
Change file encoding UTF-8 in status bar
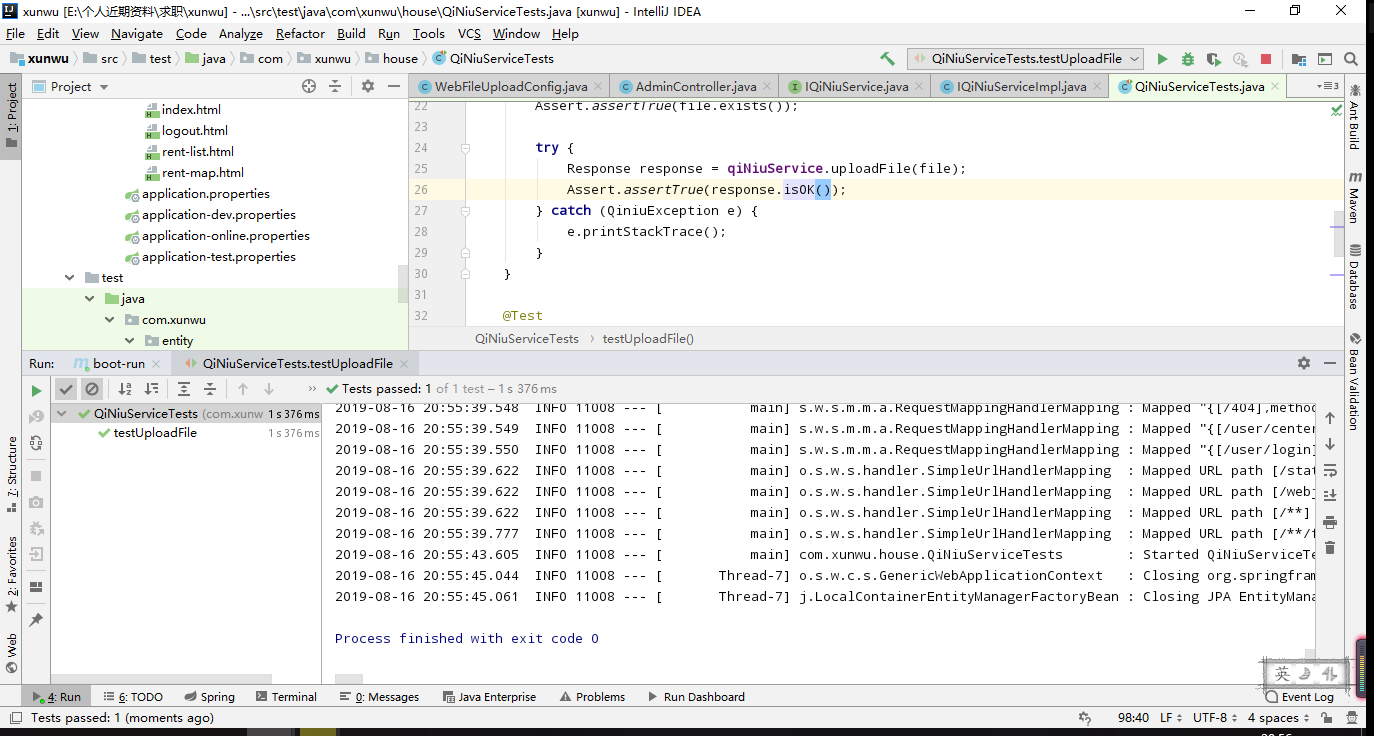point(1215,718)
